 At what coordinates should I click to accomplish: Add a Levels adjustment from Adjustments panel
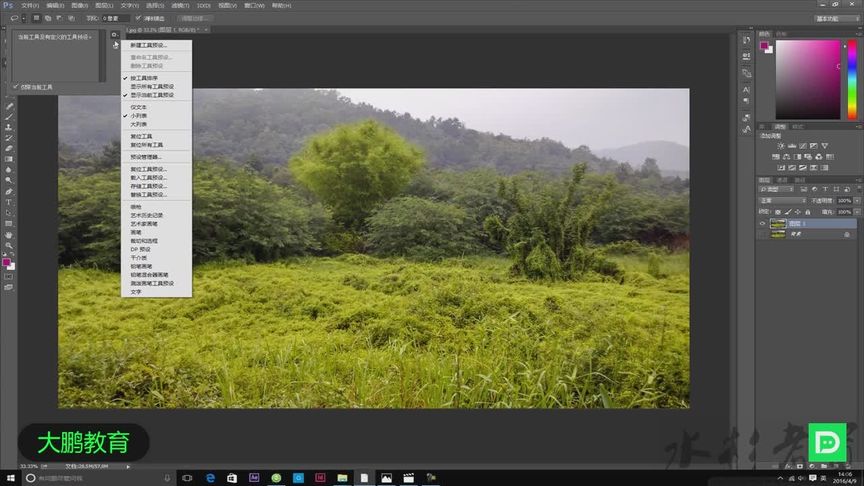pos(792,146)
